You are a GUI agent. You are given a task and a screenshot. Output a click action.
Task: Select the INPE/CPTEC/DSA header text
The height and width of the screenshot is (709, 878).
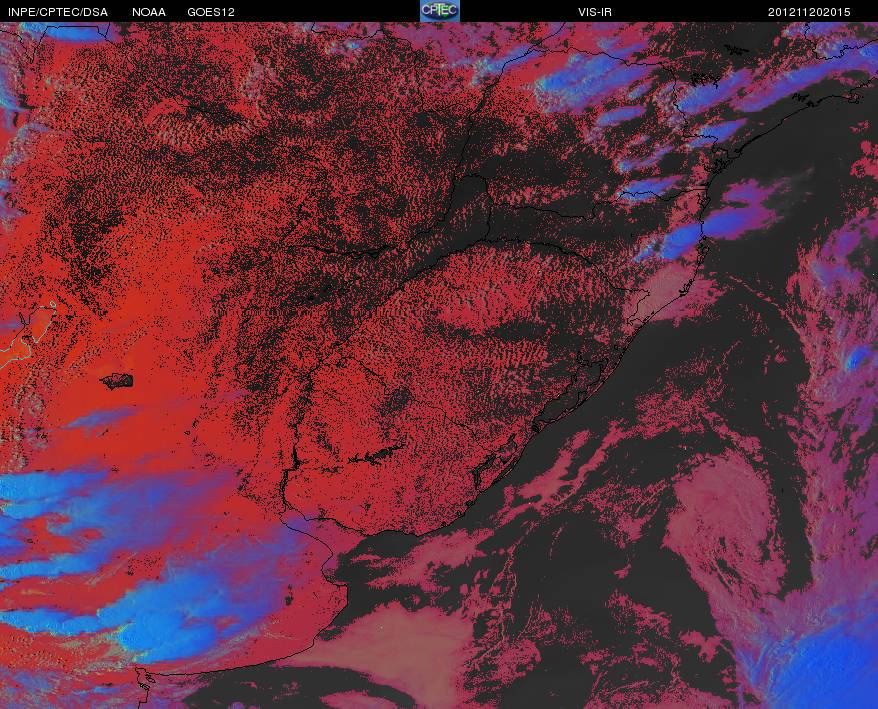[x=58, y=12]
